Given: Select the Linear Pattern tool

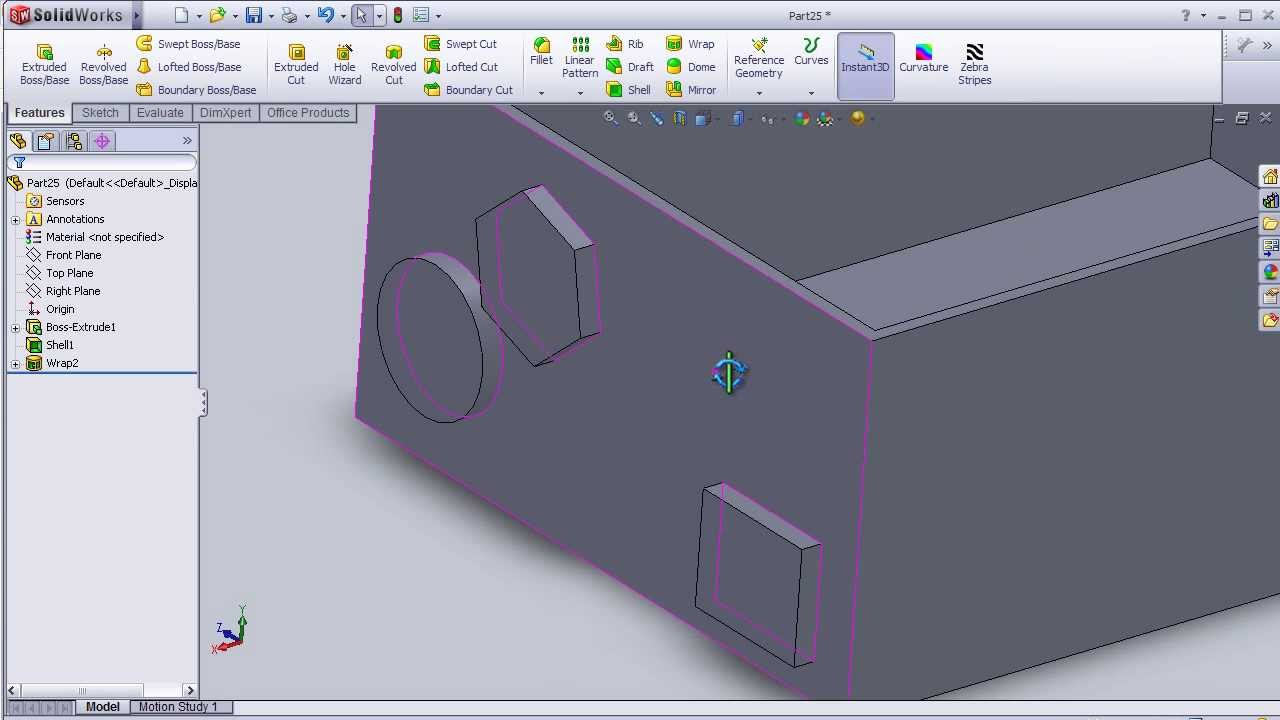Looking at the screenshot, I should coord(579,58).
